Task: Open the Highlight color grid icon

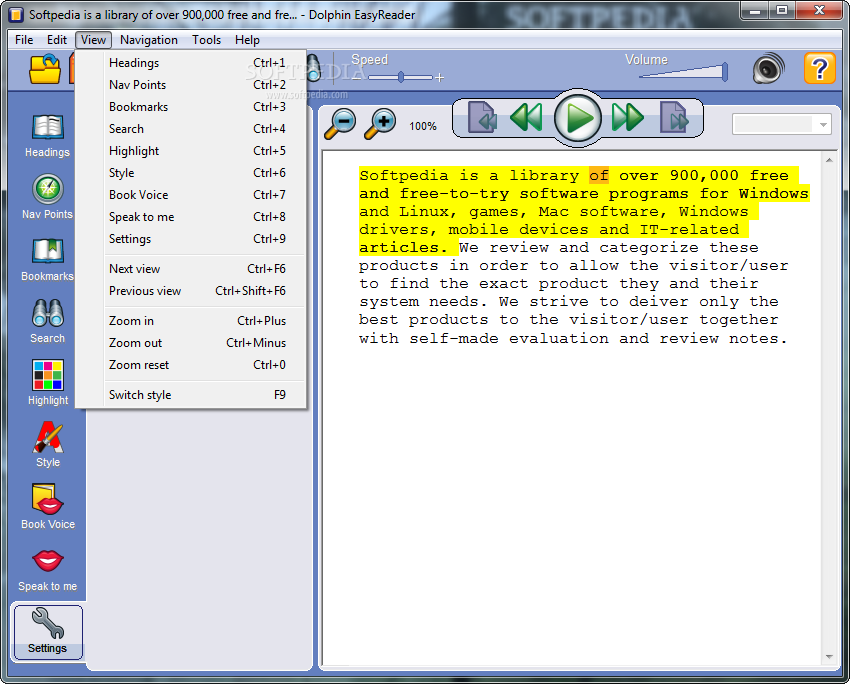Action: [48, 375]
